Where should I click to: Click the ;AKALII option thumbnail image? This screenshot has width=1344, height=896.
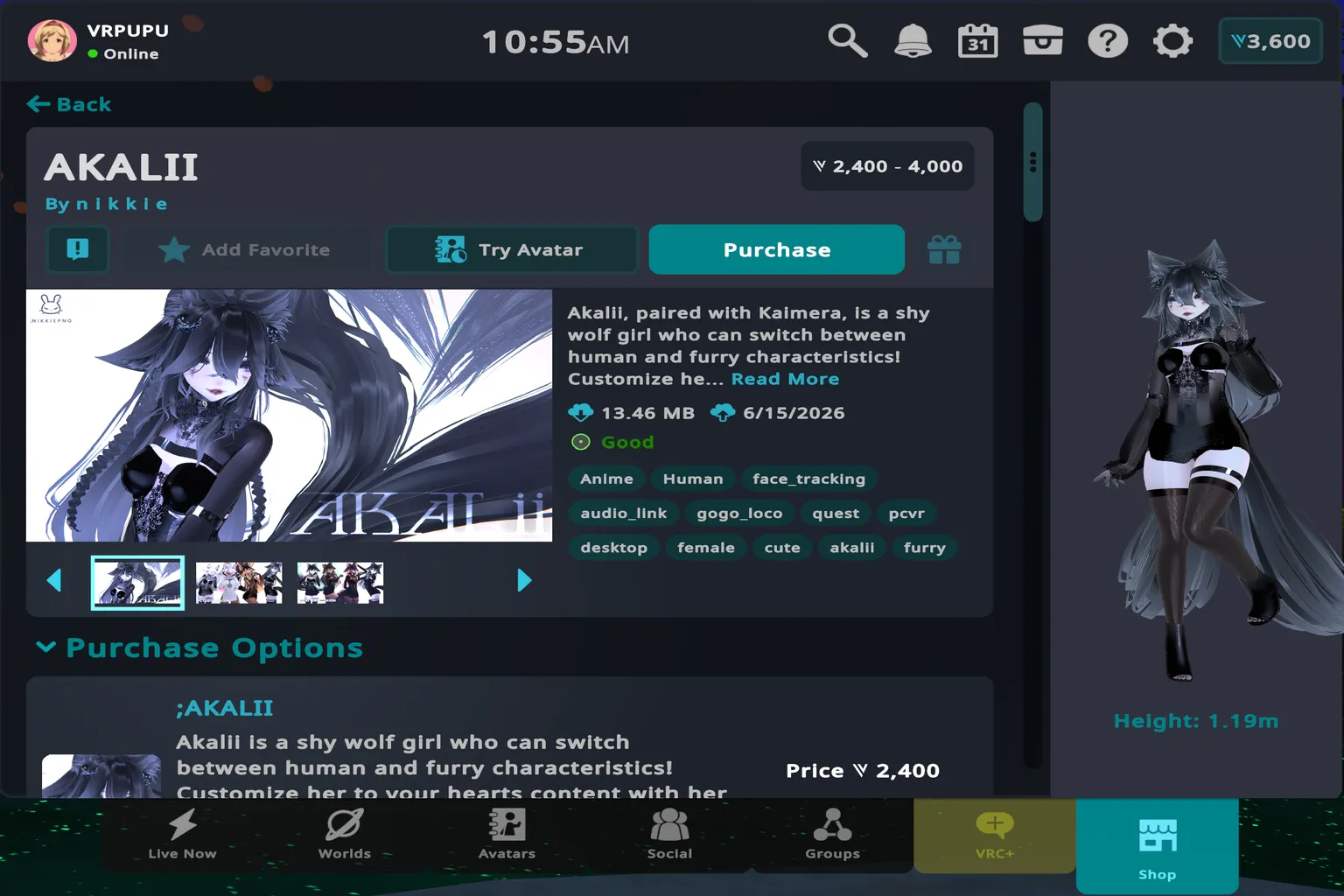[x=101, y=776]
